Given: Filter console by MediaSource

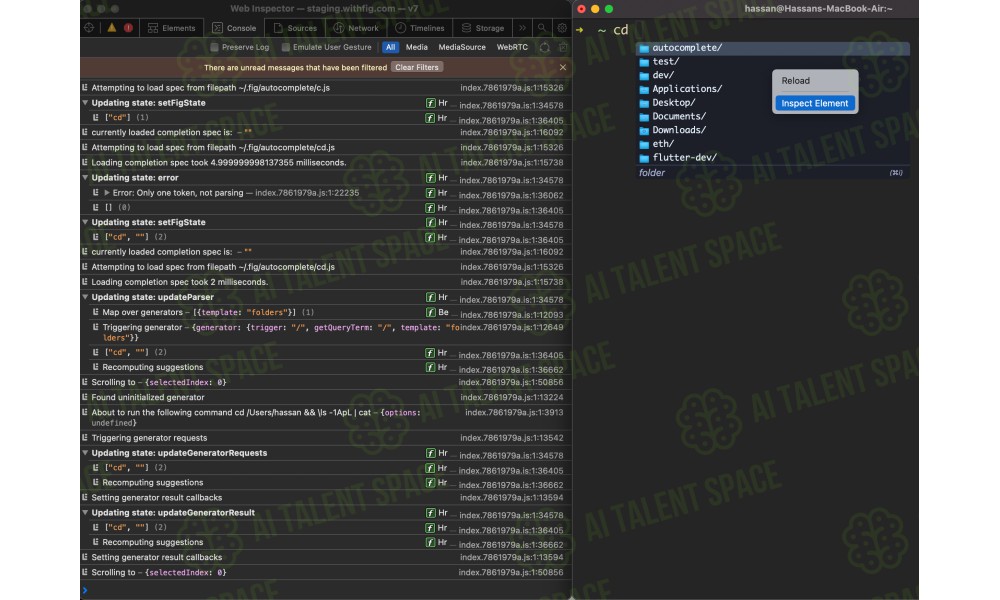Looking at the screenshot, I should [x=462, y=47].
